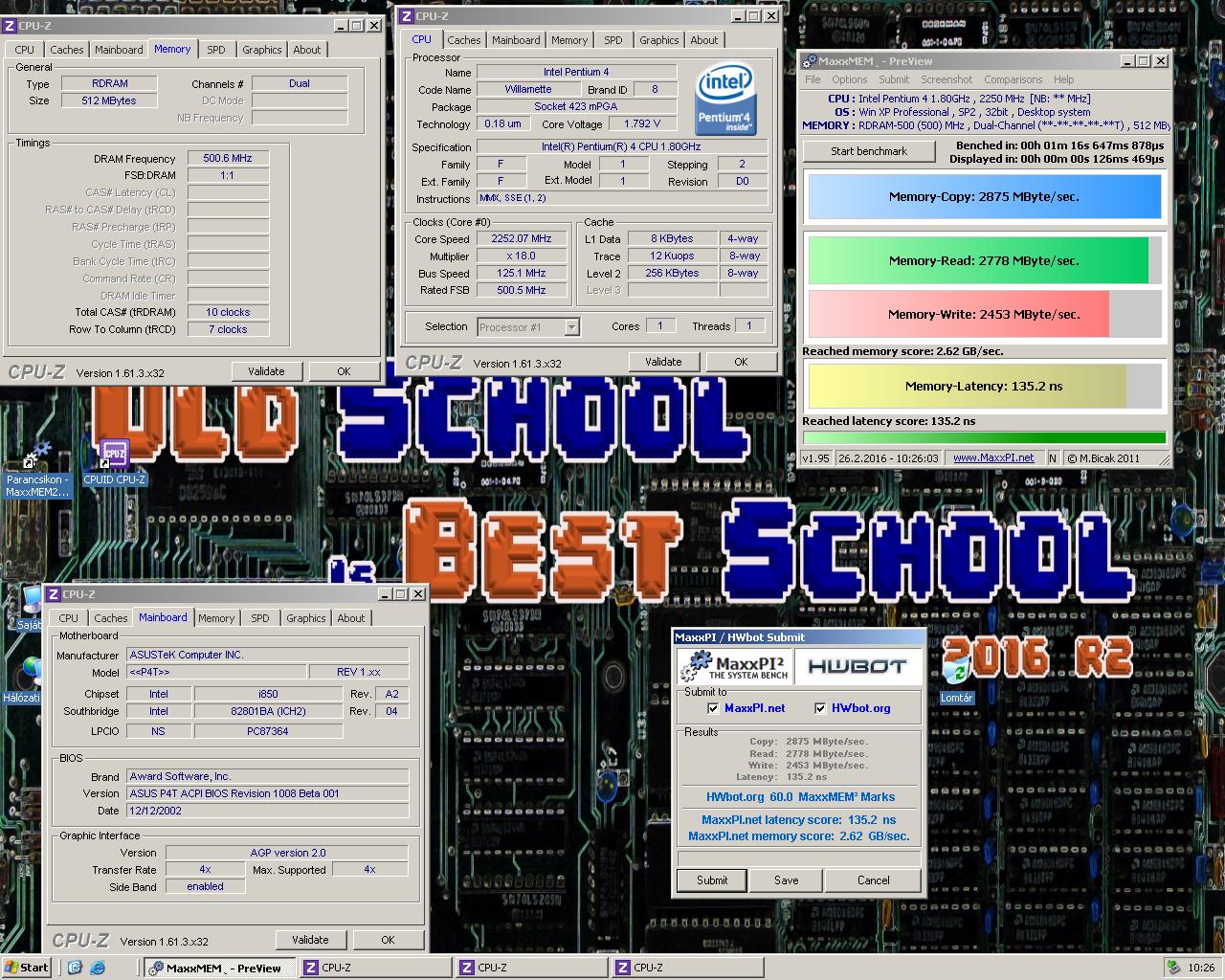
Task: Open the CPUID CPU-Z desktop shortcut
Action: (115, 464)
